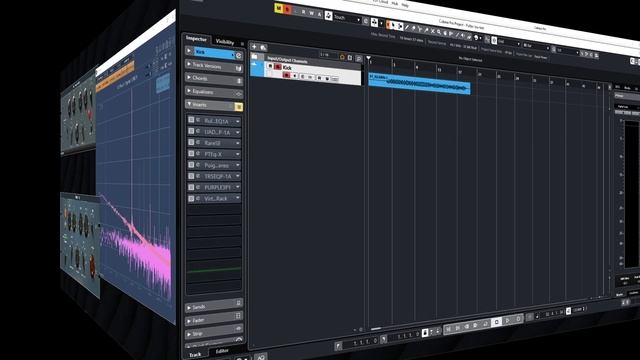Toggle the global Write automation W button
Image resolution: width=640 pixels, height=360 pixels.
click(311, 13)
